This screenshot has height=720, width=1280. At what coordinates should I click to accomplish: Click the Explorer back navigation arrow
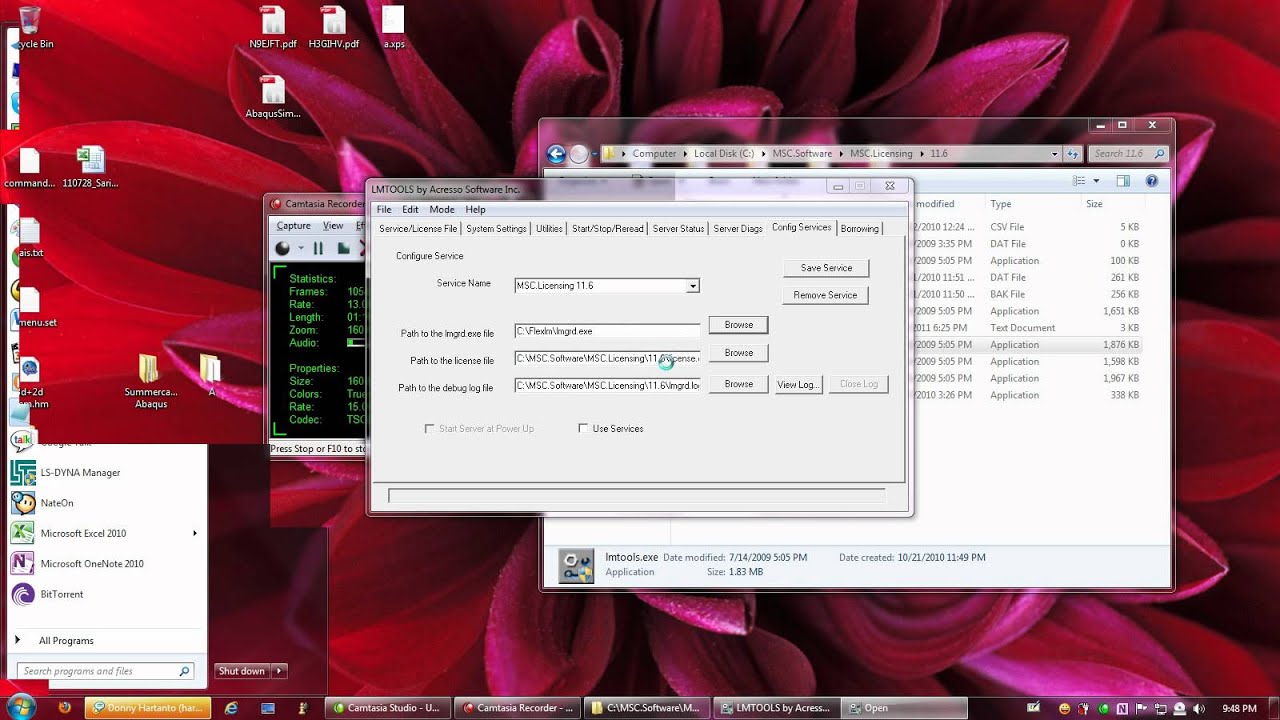557,154
